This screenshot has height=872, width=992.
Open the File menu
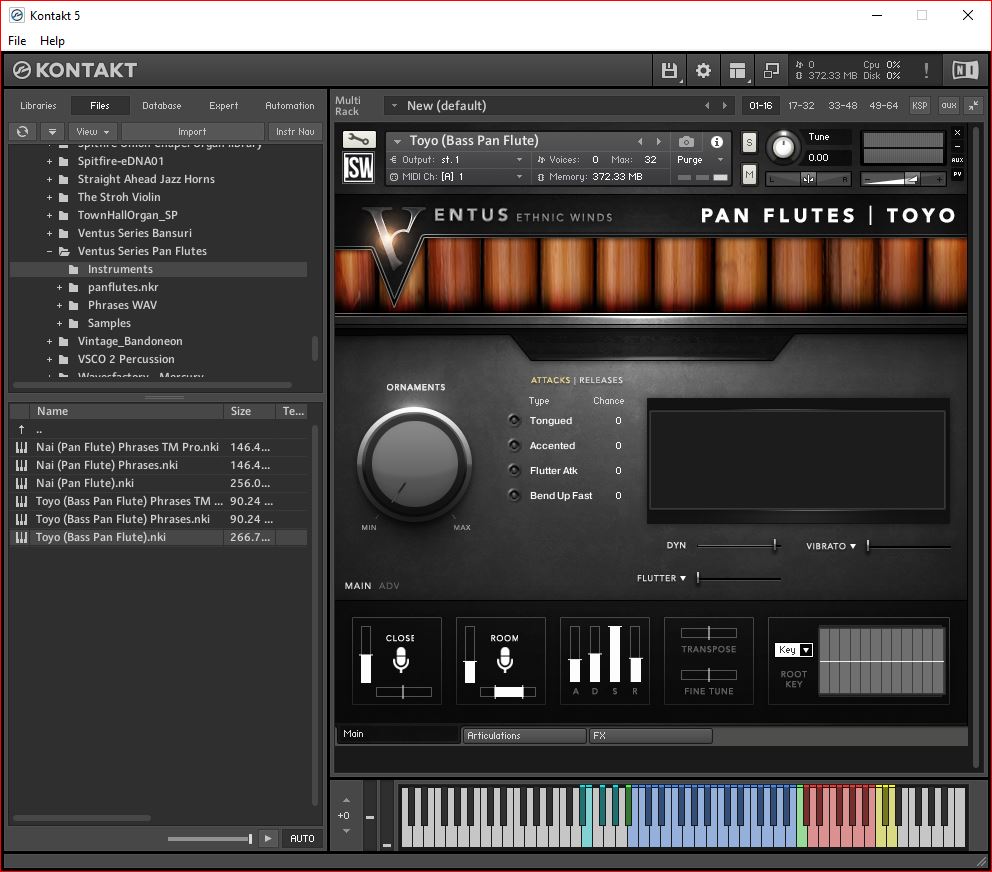tap(17, 40)
